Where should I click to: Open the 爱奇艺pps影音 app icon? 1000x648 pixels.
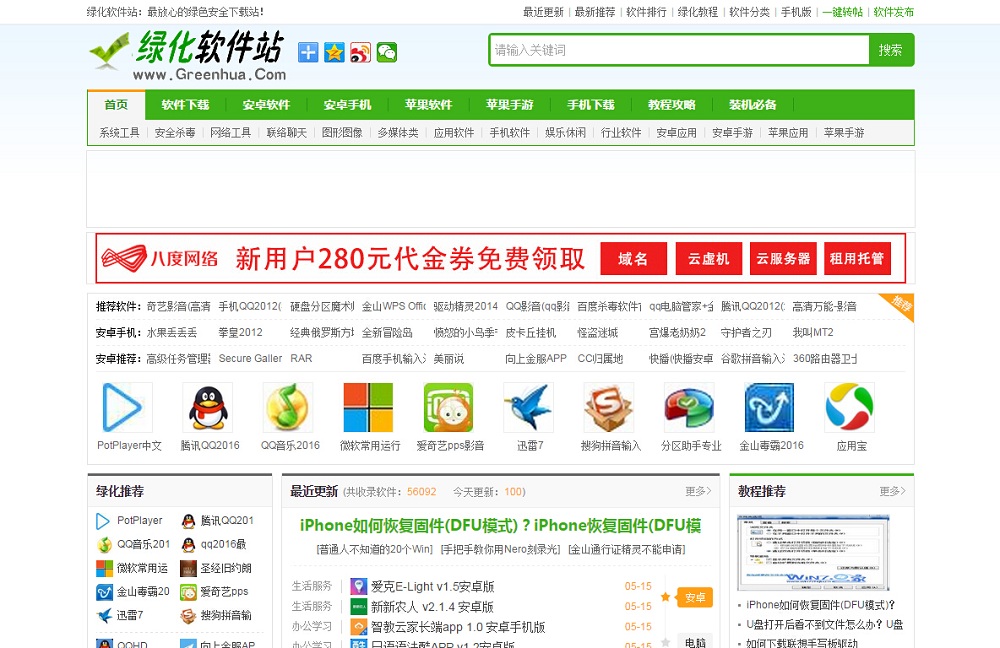(x=448, y=408)
